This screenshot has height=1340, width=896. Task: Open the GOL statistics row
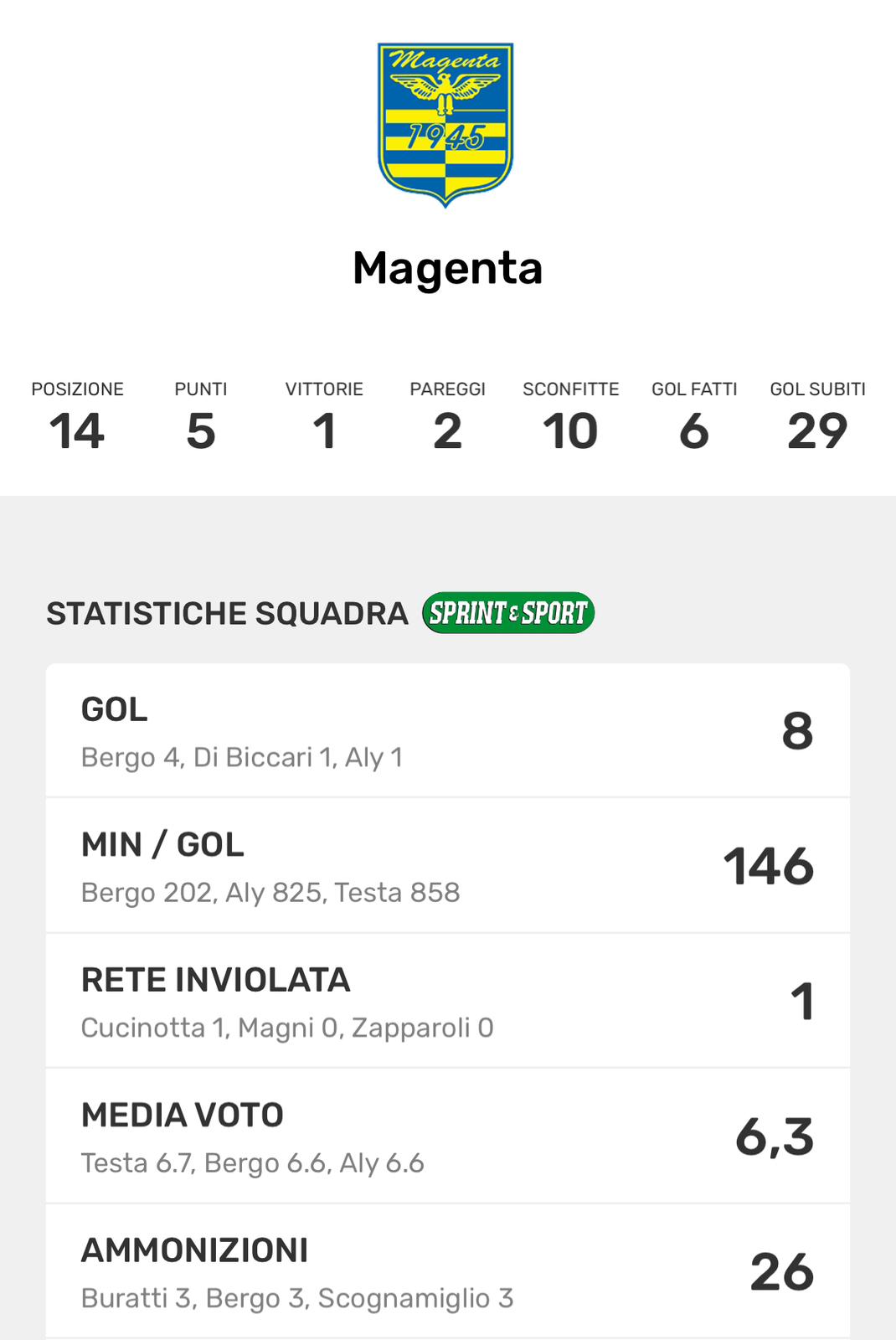pyautogui.click(x=447, y=731)
